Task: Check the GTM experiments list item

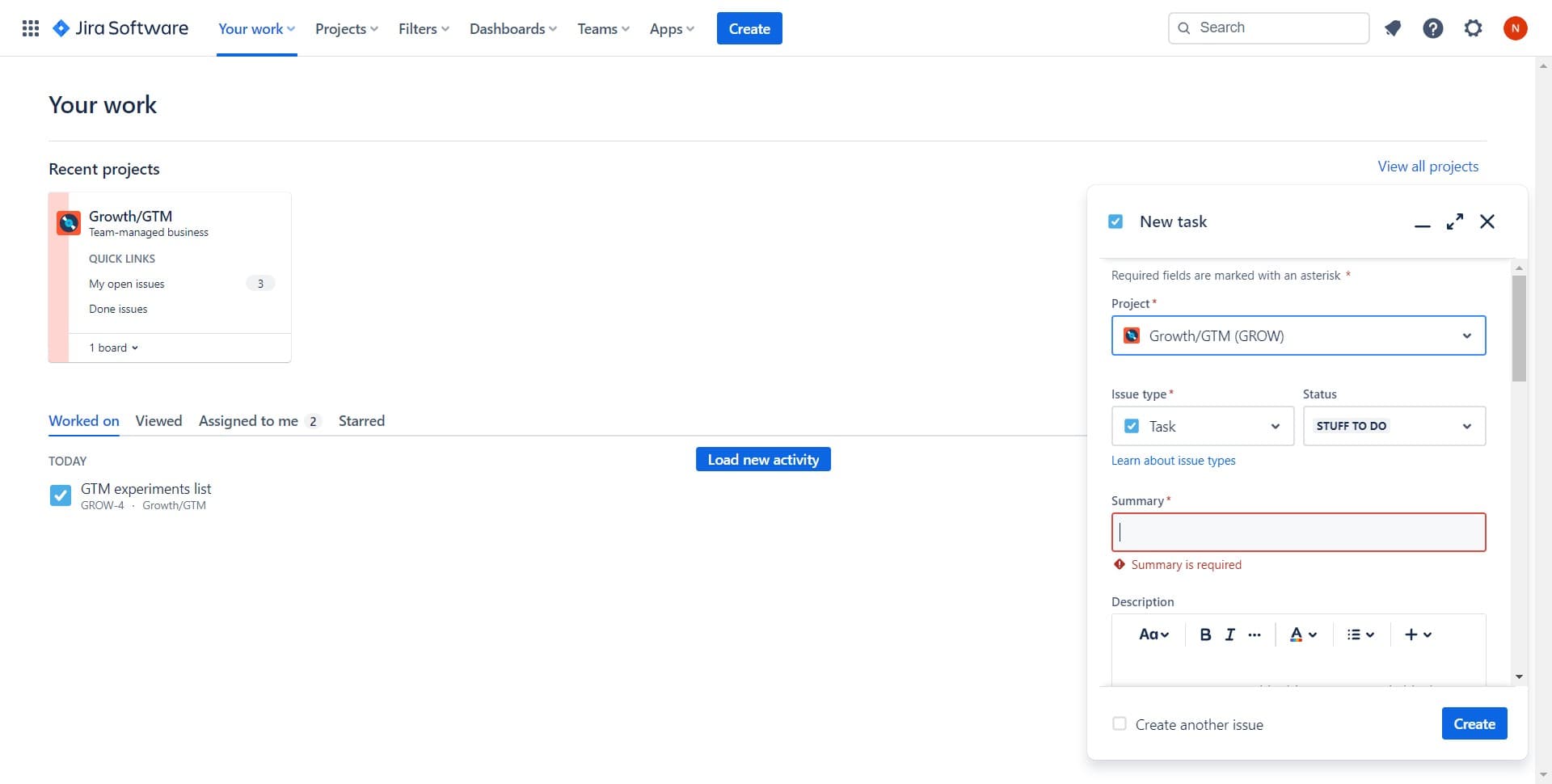Action: point(60,495)
